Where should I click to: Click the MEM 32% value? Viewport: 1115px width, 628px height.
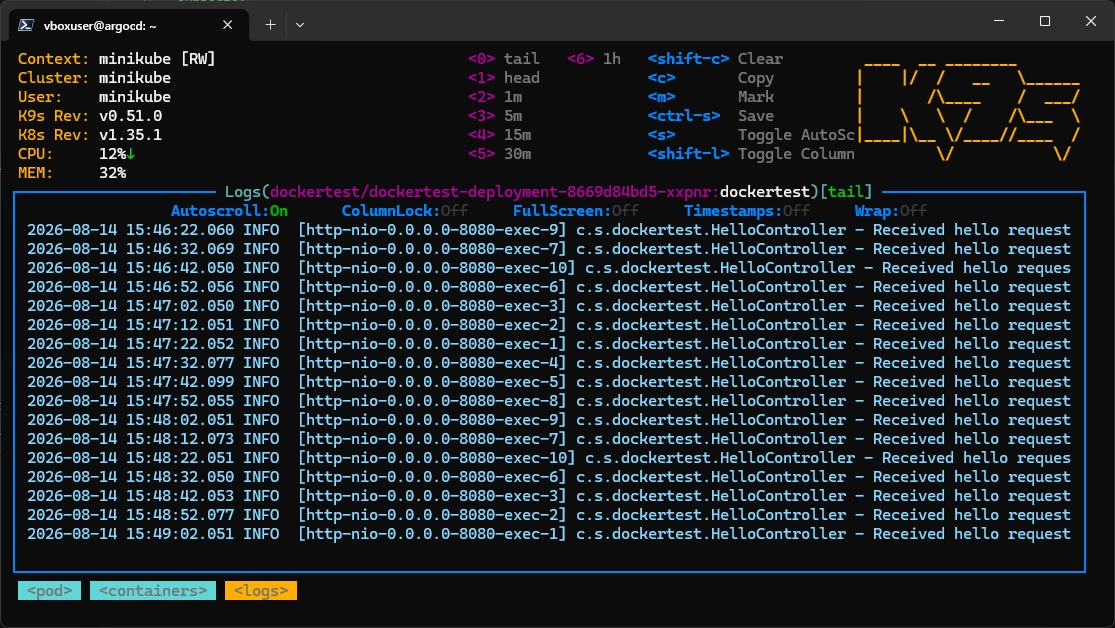(112, 173)
